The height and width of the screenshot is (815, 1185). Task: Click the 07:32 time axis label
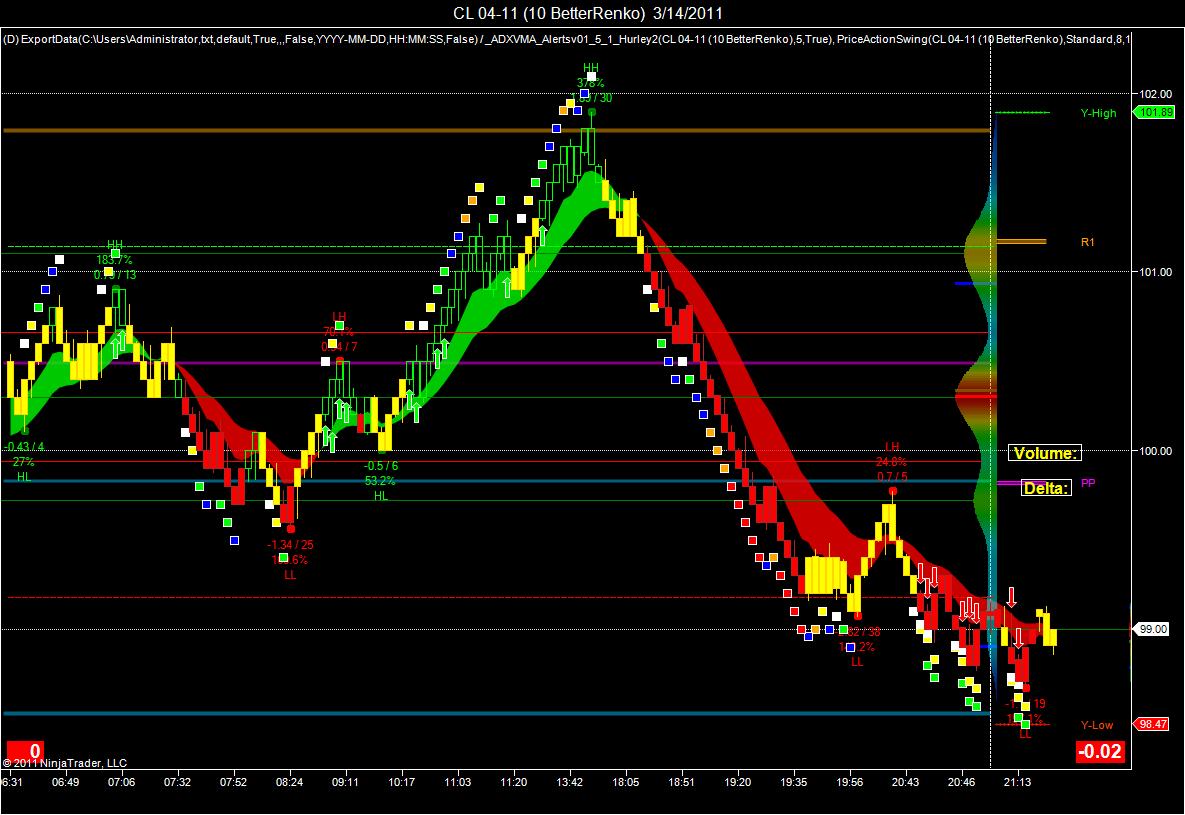(178, 782)
